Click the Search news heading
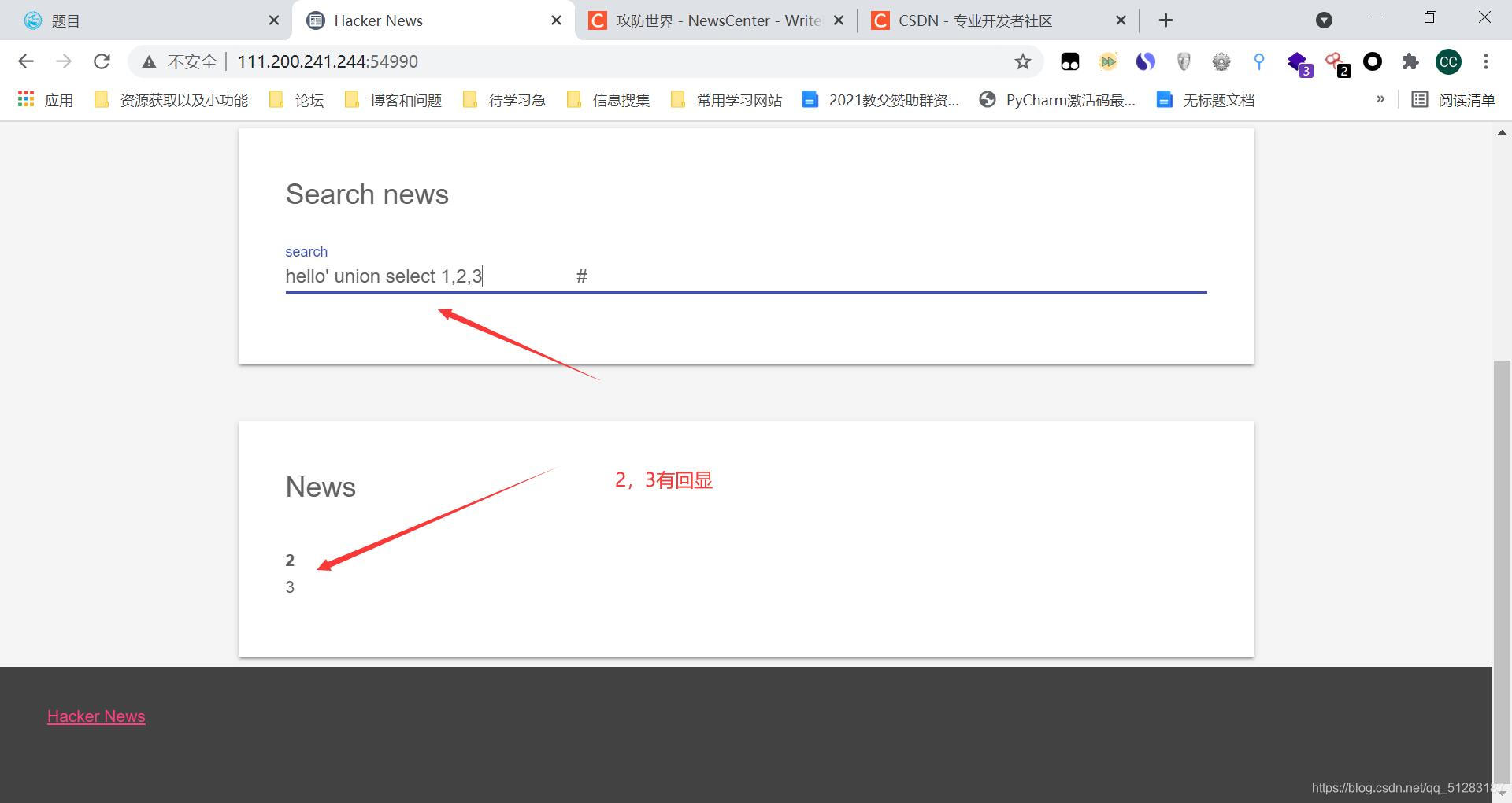The image size is (1512, 803). (x=367, y=194)
